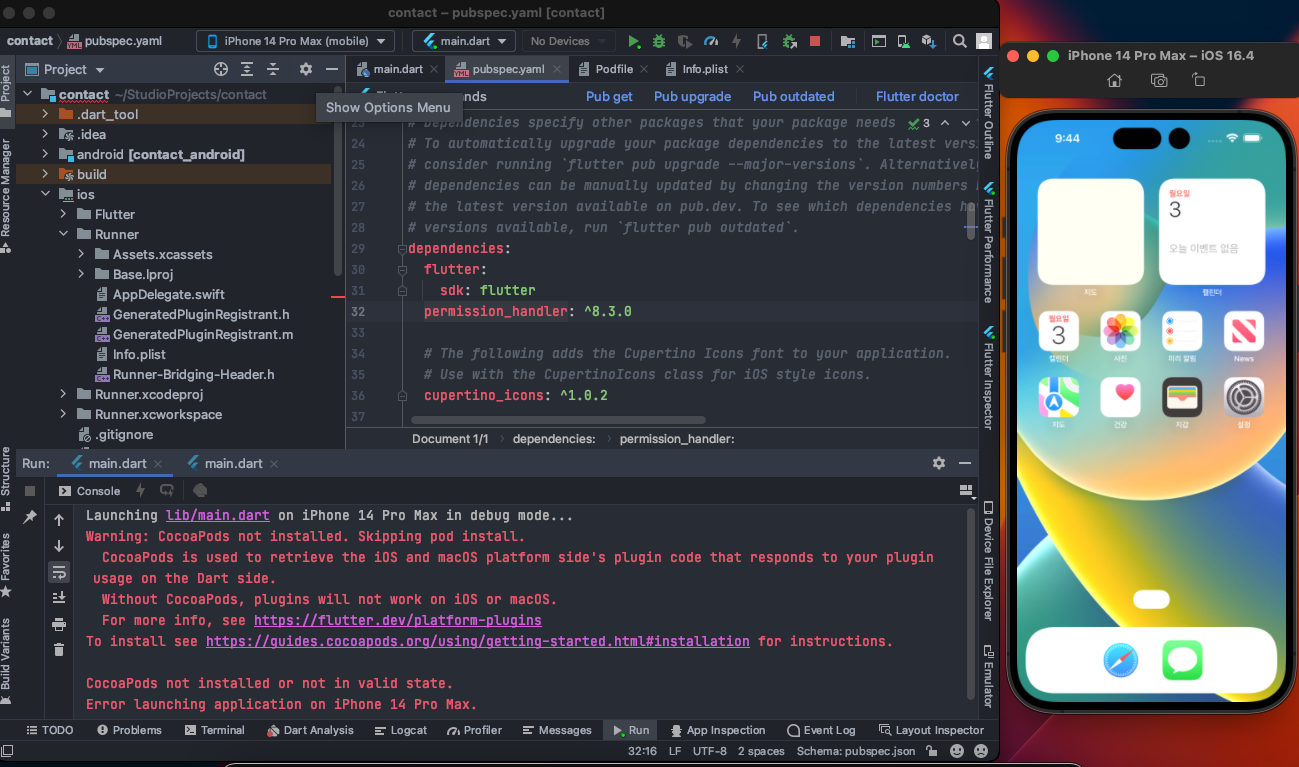Image resolution: width=1299 pixels, height=767 pixels.
Task: Open Project panel gear options
Action: [x=306, y=69]
